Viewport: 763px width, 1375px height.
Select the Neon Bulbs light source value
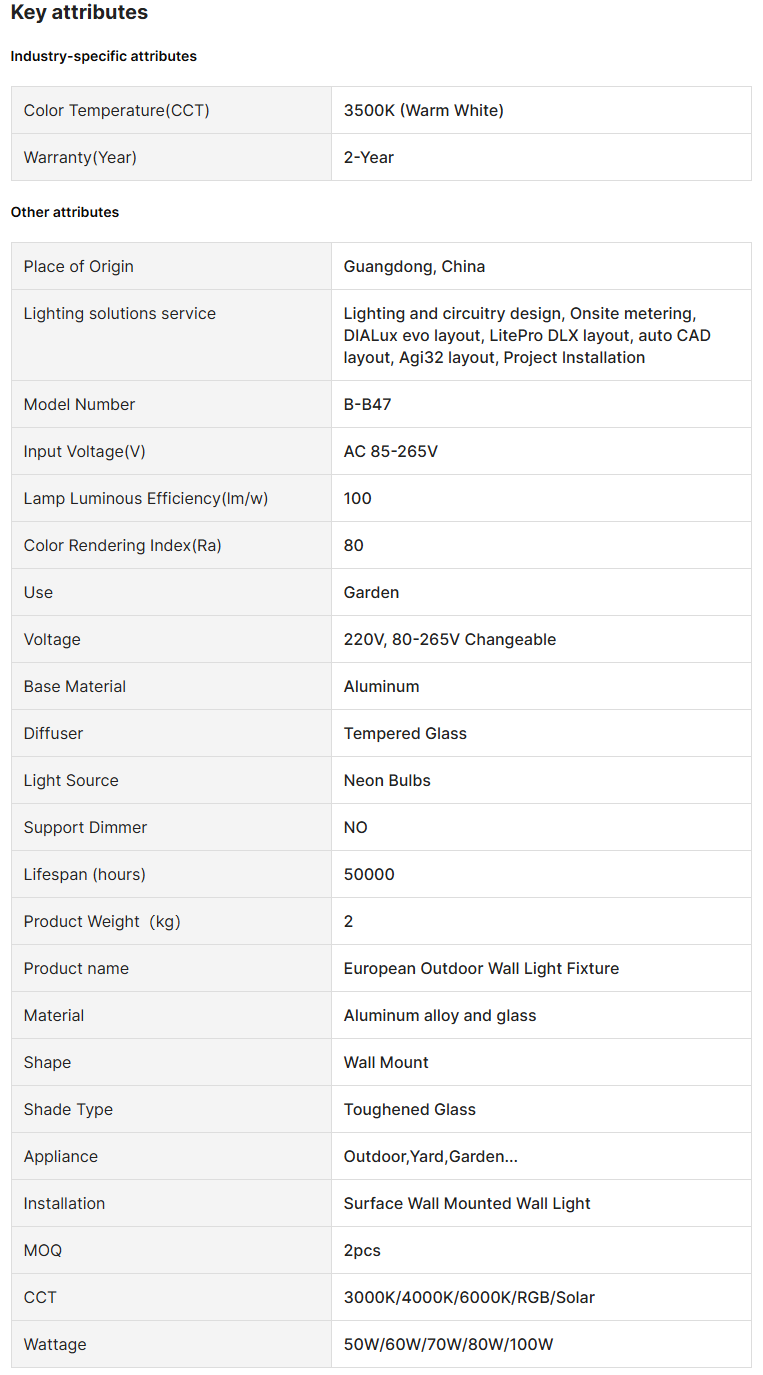[x=387, y=780]
